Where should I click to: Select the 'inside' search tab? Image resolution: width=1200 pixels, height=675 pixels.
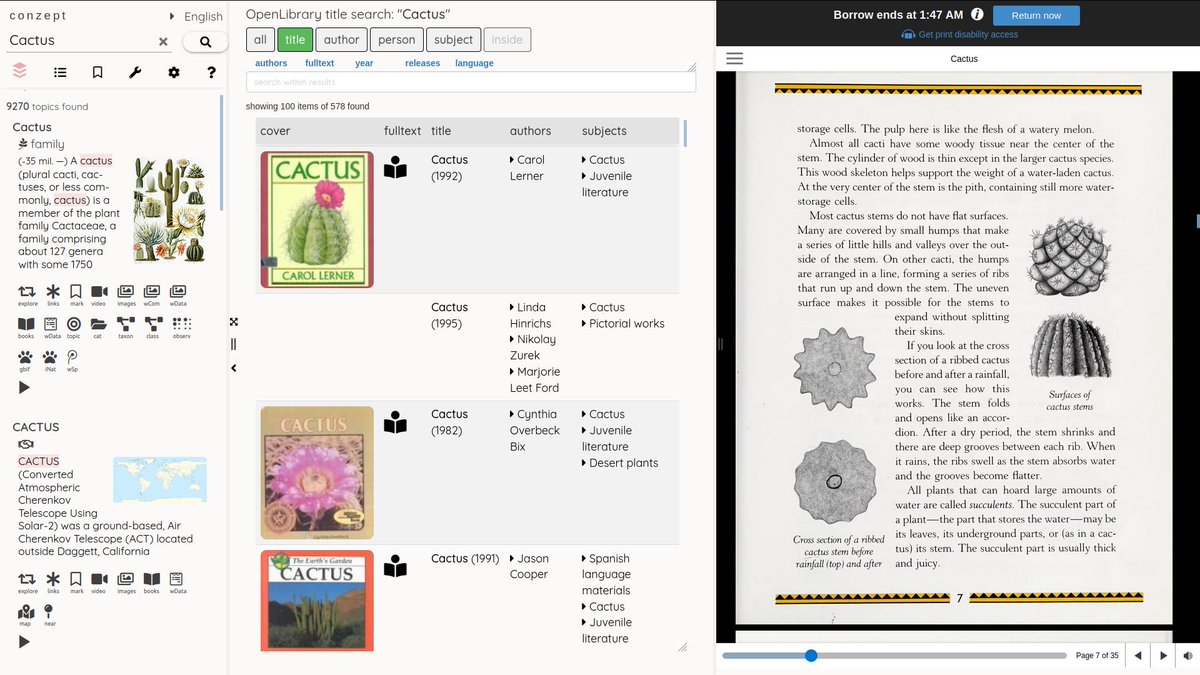click(x=507, y=40)
